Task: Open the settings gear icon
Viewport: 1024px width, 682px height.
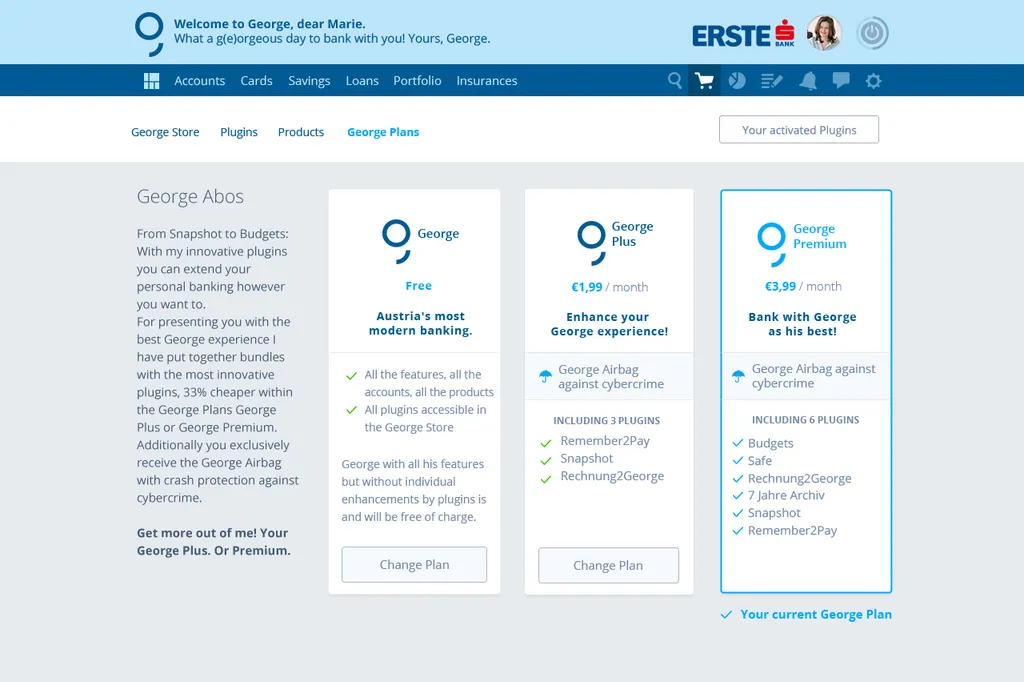Action: click(x=873, y=81)
